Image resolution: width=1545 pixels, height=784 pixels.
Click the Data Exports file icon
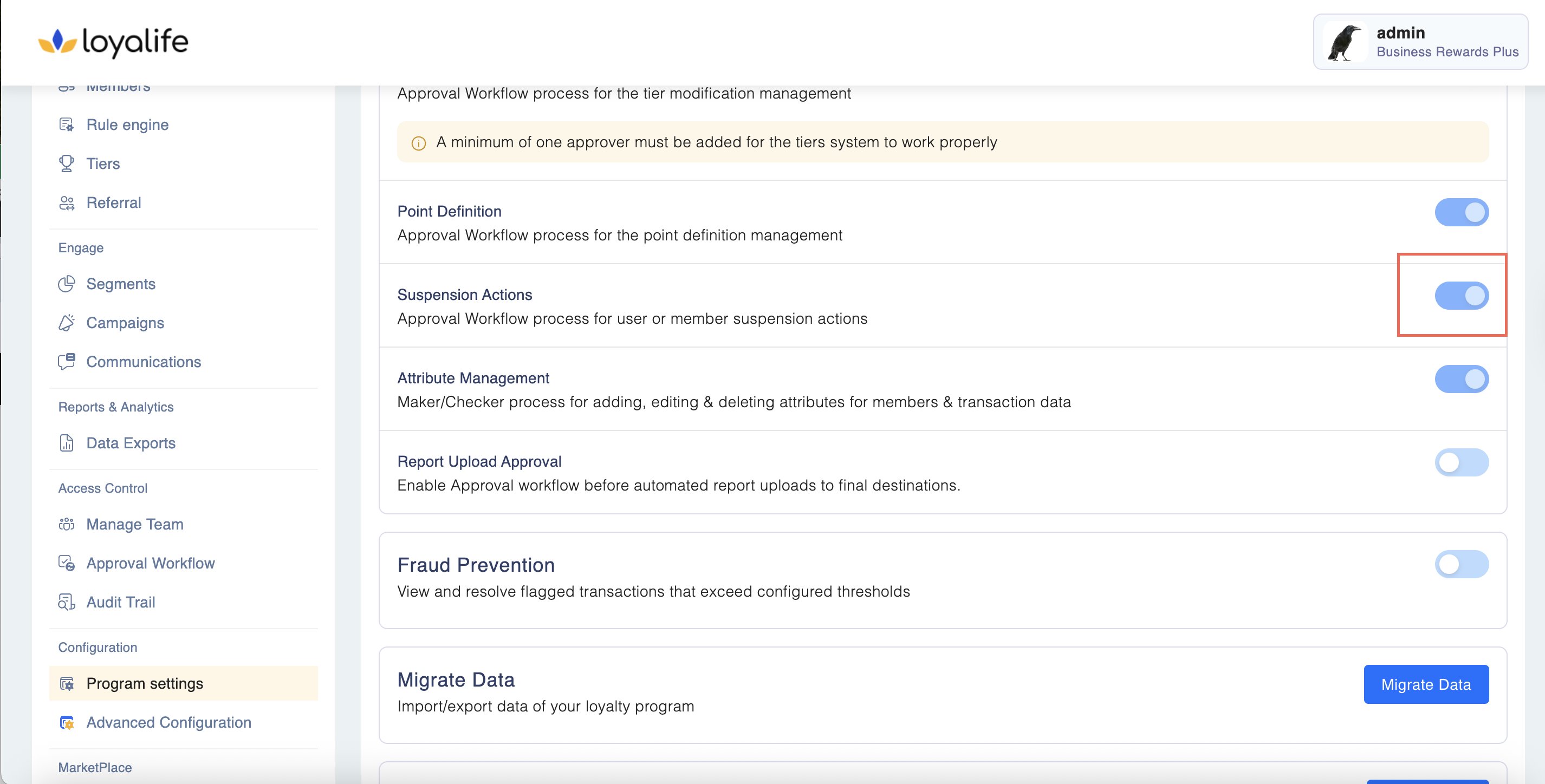click(66, 443)
